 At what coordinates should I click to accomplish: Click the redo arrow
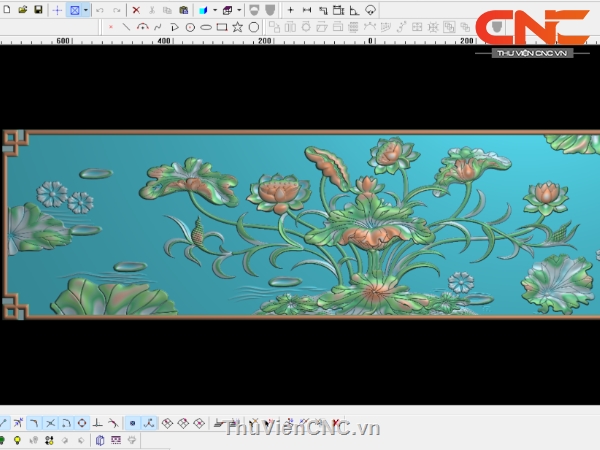pyautogui.click(x=117, y=10)
